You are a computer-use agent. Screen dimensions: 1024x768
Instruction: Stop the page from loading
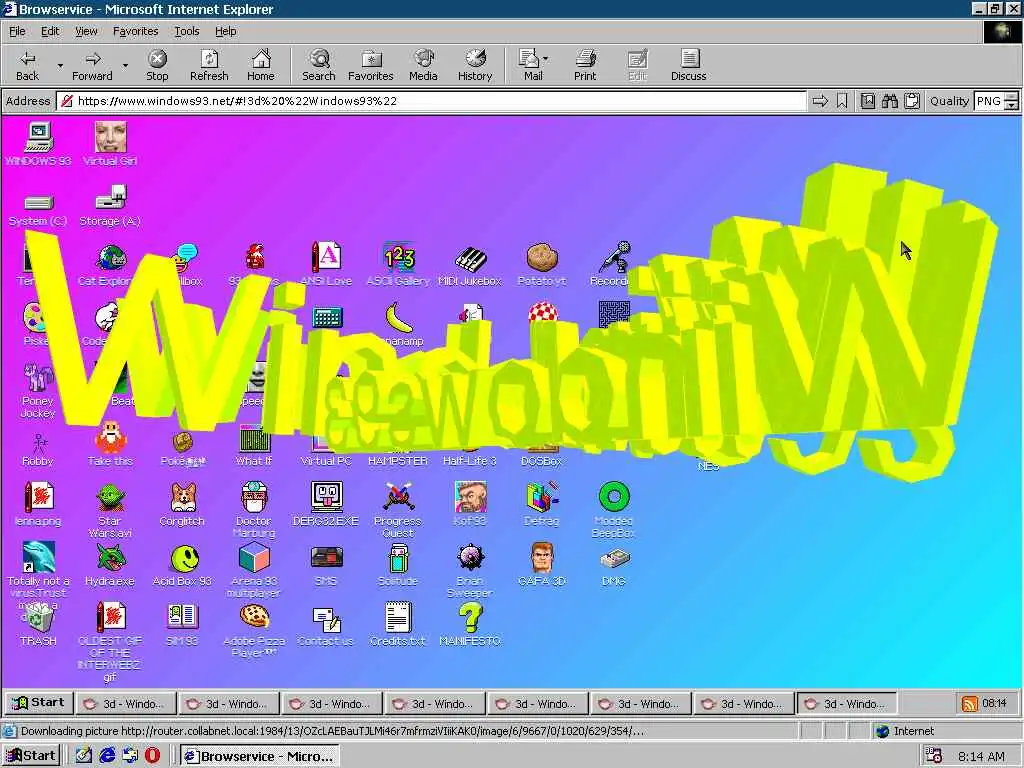157,65
